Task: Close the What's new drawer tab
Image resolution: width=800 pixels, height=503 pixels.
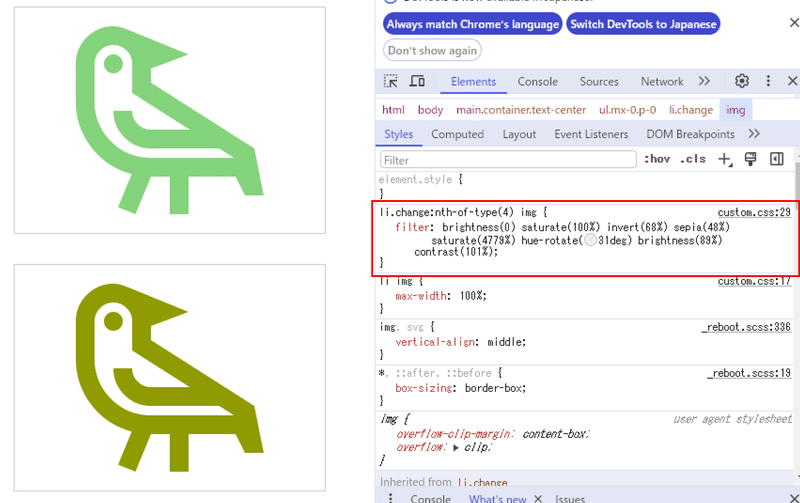Action: (x=538, y=498)
